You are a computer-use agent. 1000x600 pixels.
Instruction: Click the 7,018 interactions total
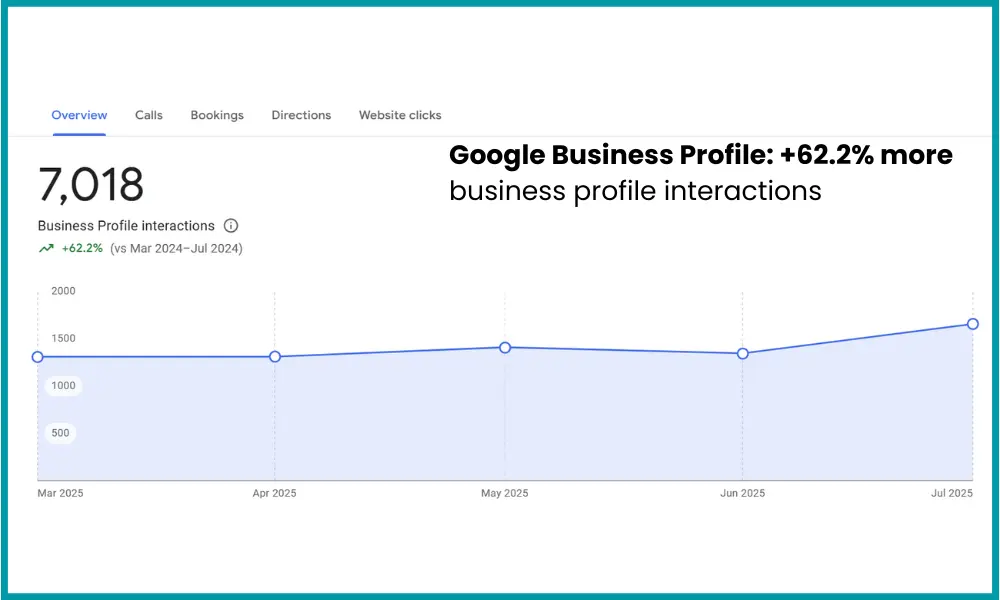[x=90, y=185]
